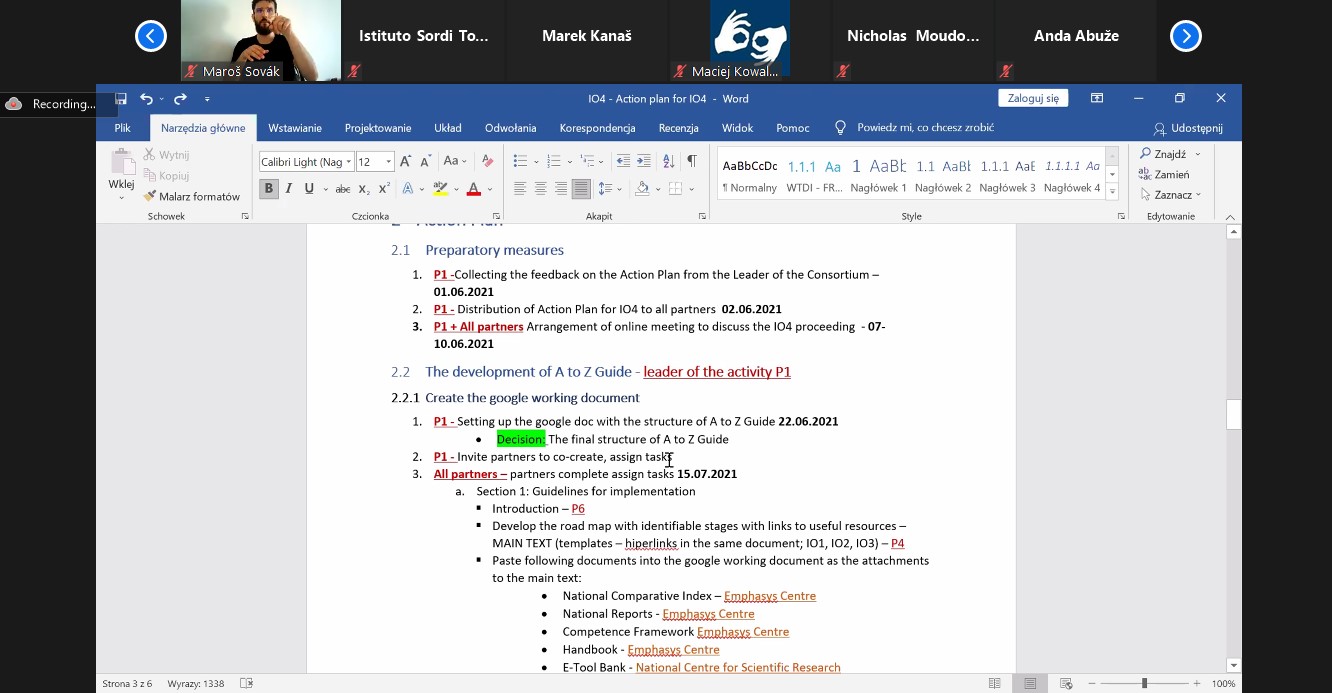Toggle bold formatting
The width and height of the screenshot is (1332, 693).
[x=268, y=189]
